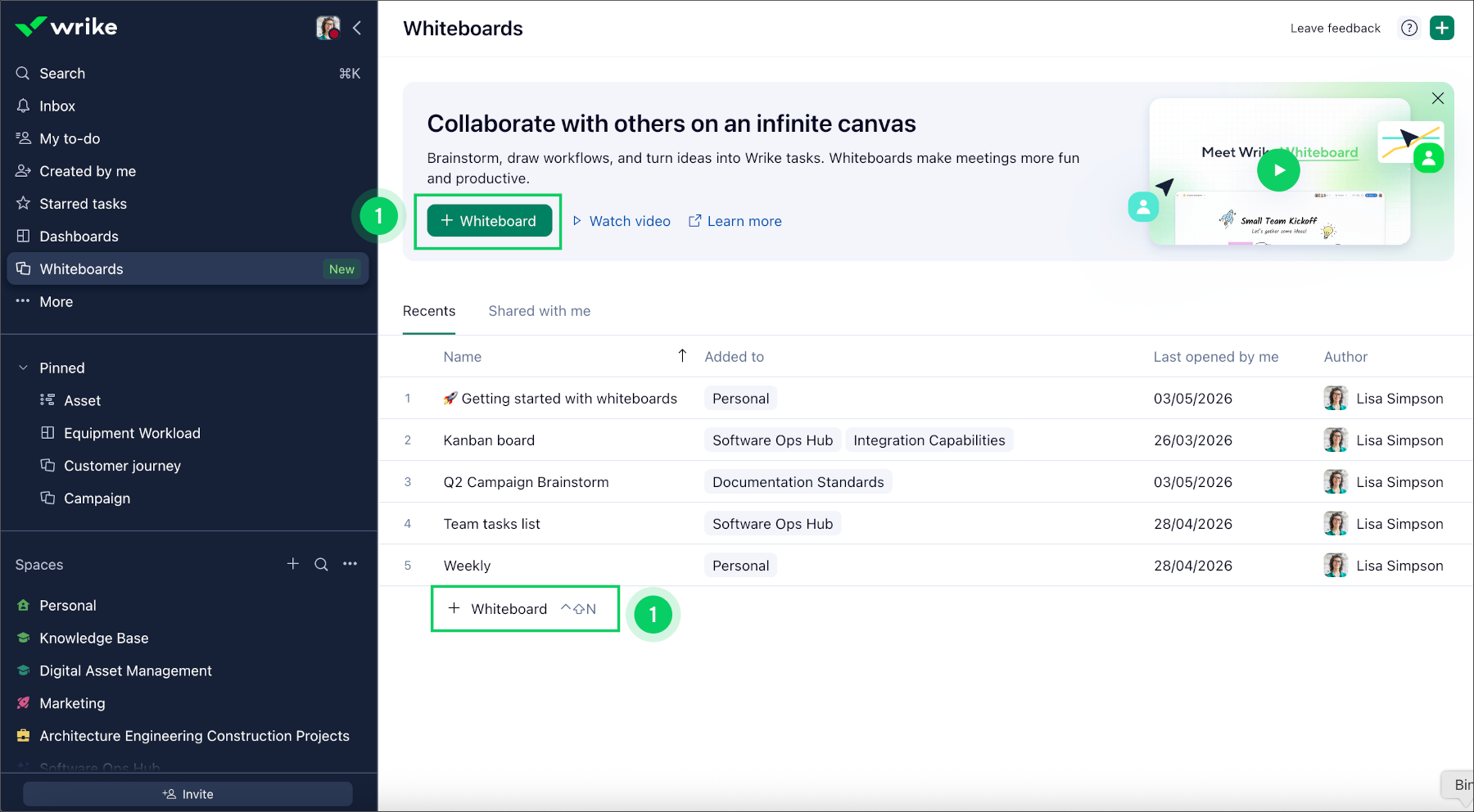1474x812 pixels.
Task: Open the user profile avatar
Action: click(328, 27)
